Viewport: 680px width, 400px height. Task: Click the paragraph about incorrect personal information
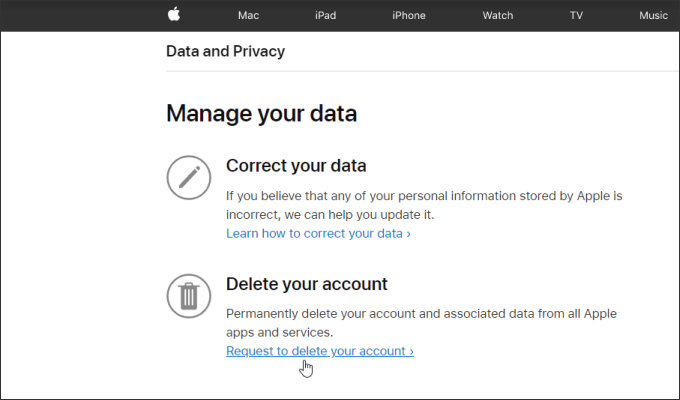tap(424, 205)
